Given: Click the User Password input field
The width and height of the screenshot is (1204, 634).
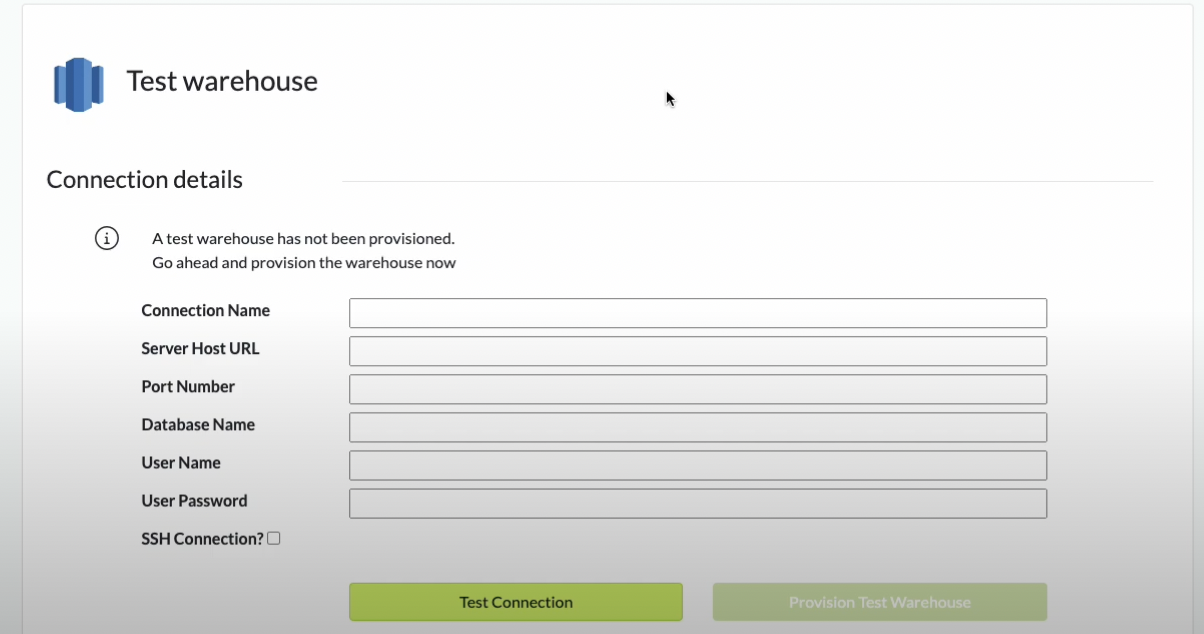Looking at the screenshot, I should [697, 503].
